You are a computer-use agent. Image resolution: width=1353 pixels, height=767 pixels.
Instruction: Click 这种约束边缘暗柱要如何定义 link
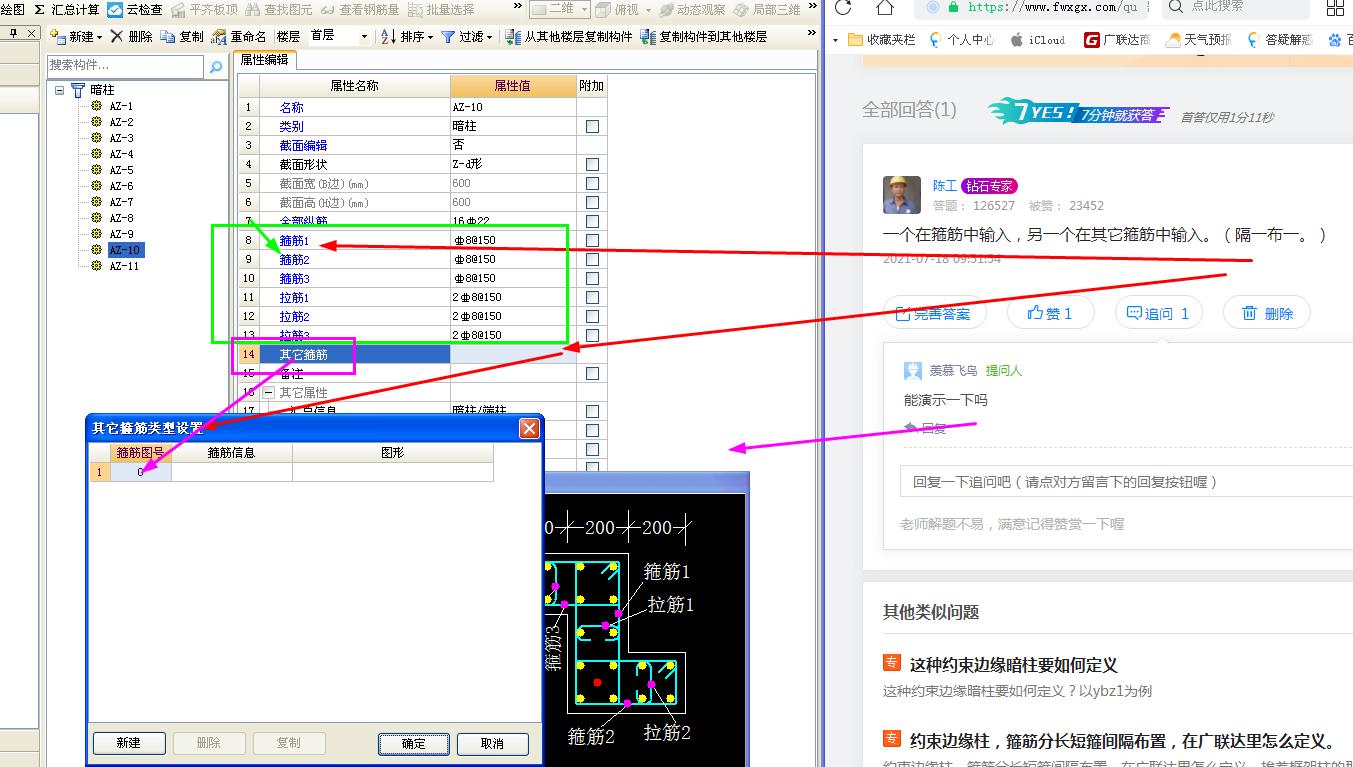(1013, 664)
